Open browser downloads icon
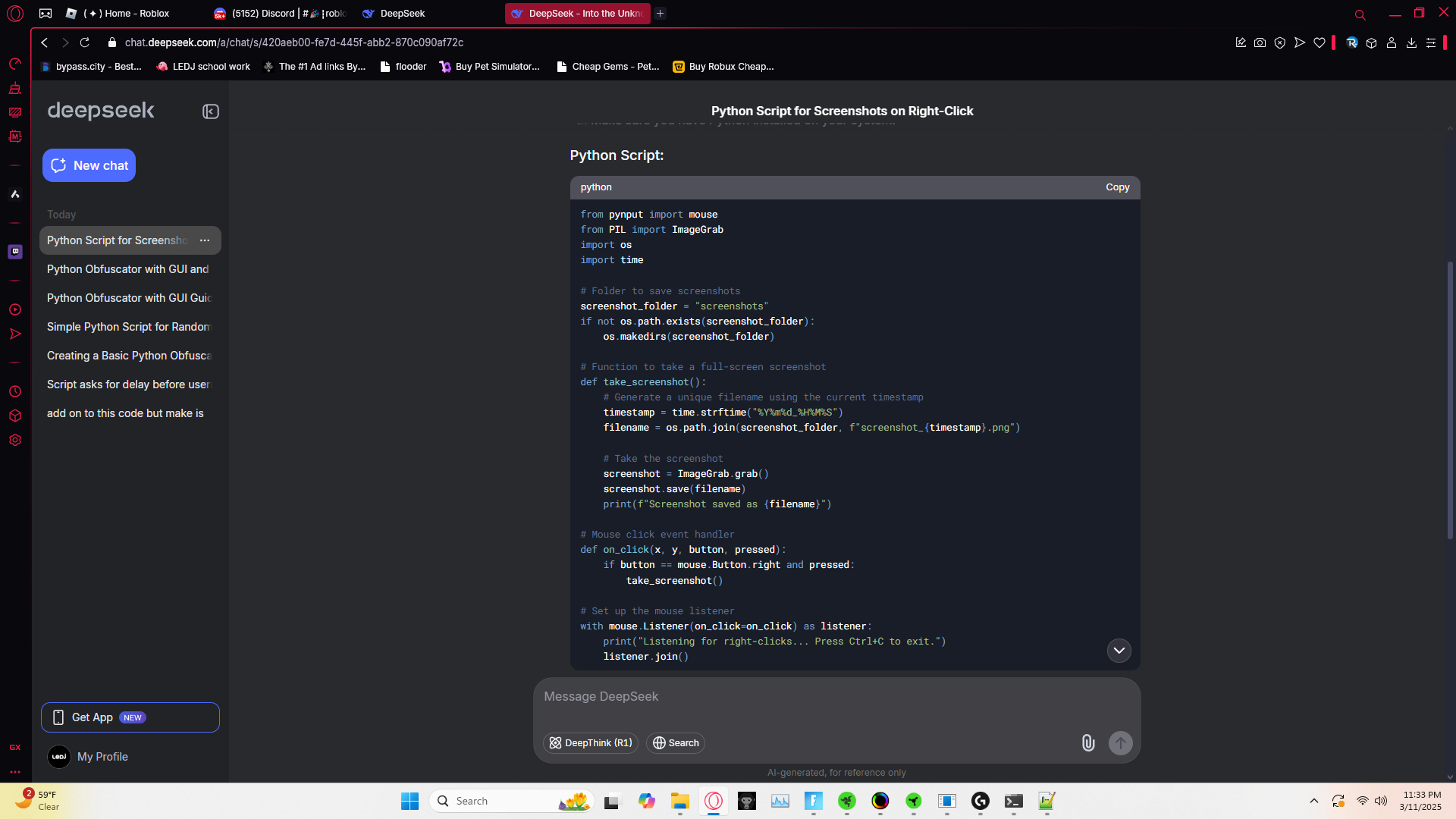1456x819 pixels. coord(1411,42)
